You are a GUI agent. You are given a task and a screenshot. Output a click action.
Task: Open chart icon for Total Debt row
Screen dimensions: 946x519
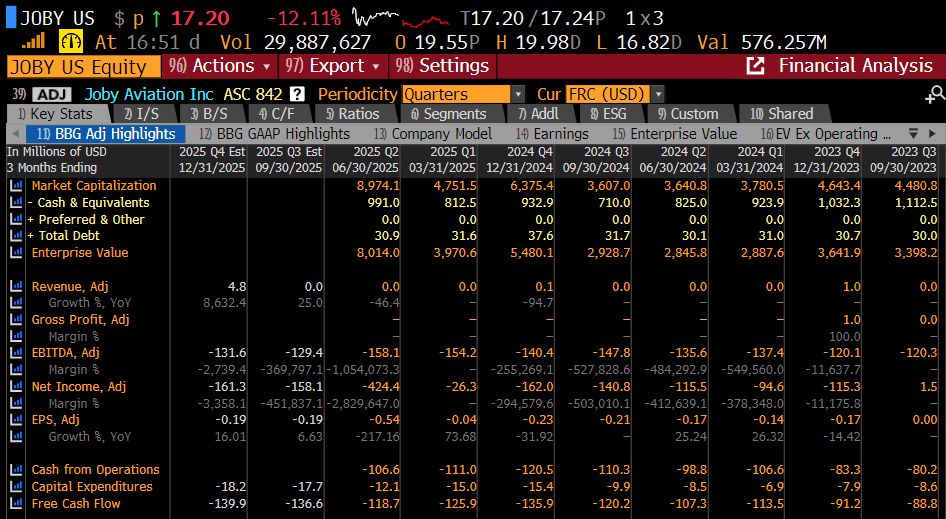pyautogui.click(x=16, y=236)
